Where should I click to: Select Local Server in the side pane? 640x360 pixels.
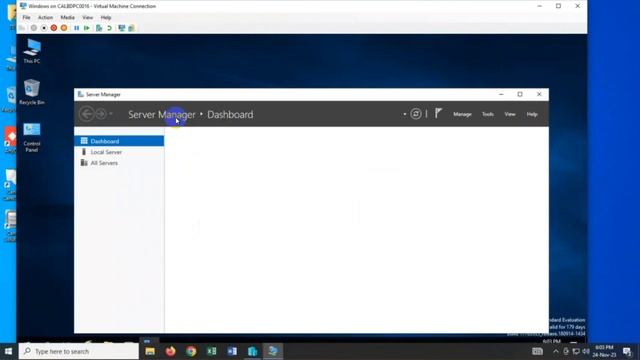(119, 152)
